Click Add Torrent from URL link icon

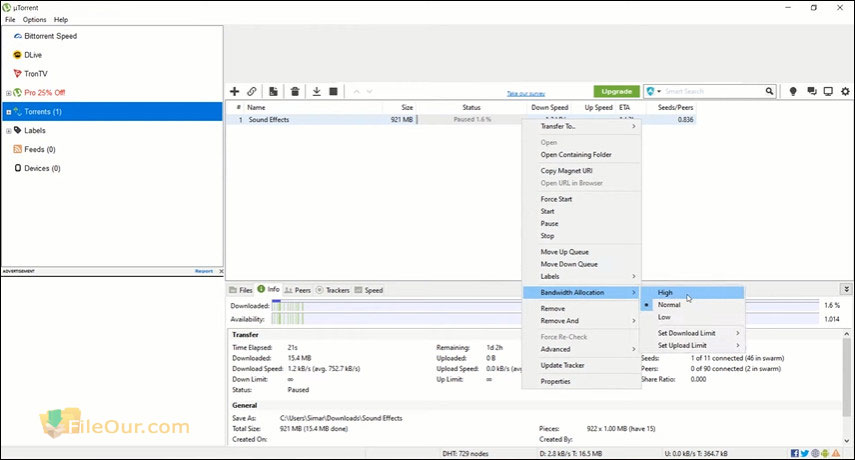click(x=252, y=91)
